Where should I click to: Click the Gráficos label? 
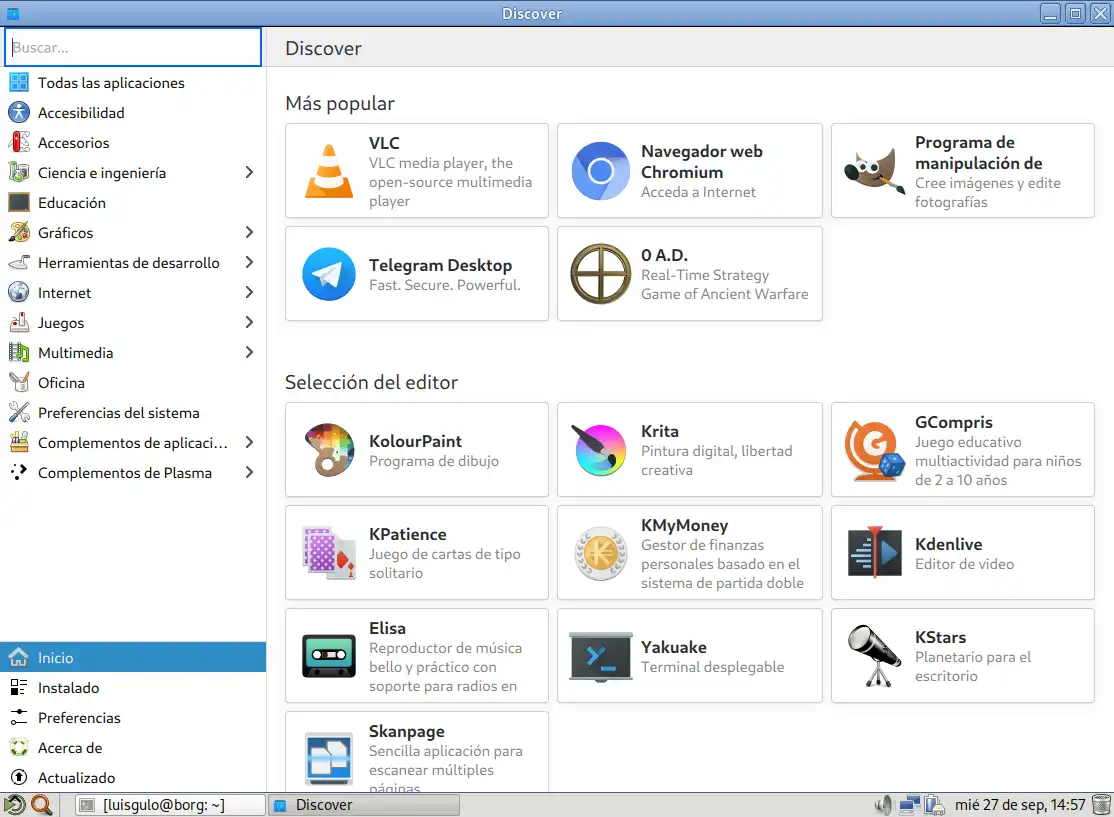[x=65, y=233]
